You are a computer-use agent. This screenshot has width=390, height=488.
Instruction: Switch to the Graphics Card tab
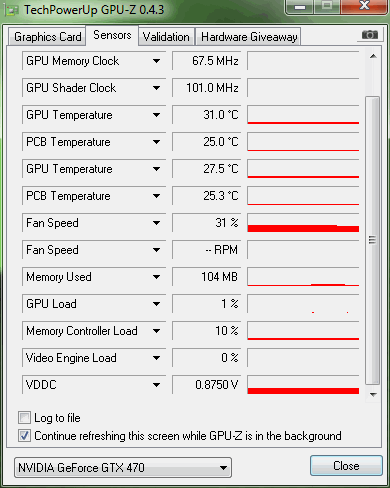[x=47, y=37]
